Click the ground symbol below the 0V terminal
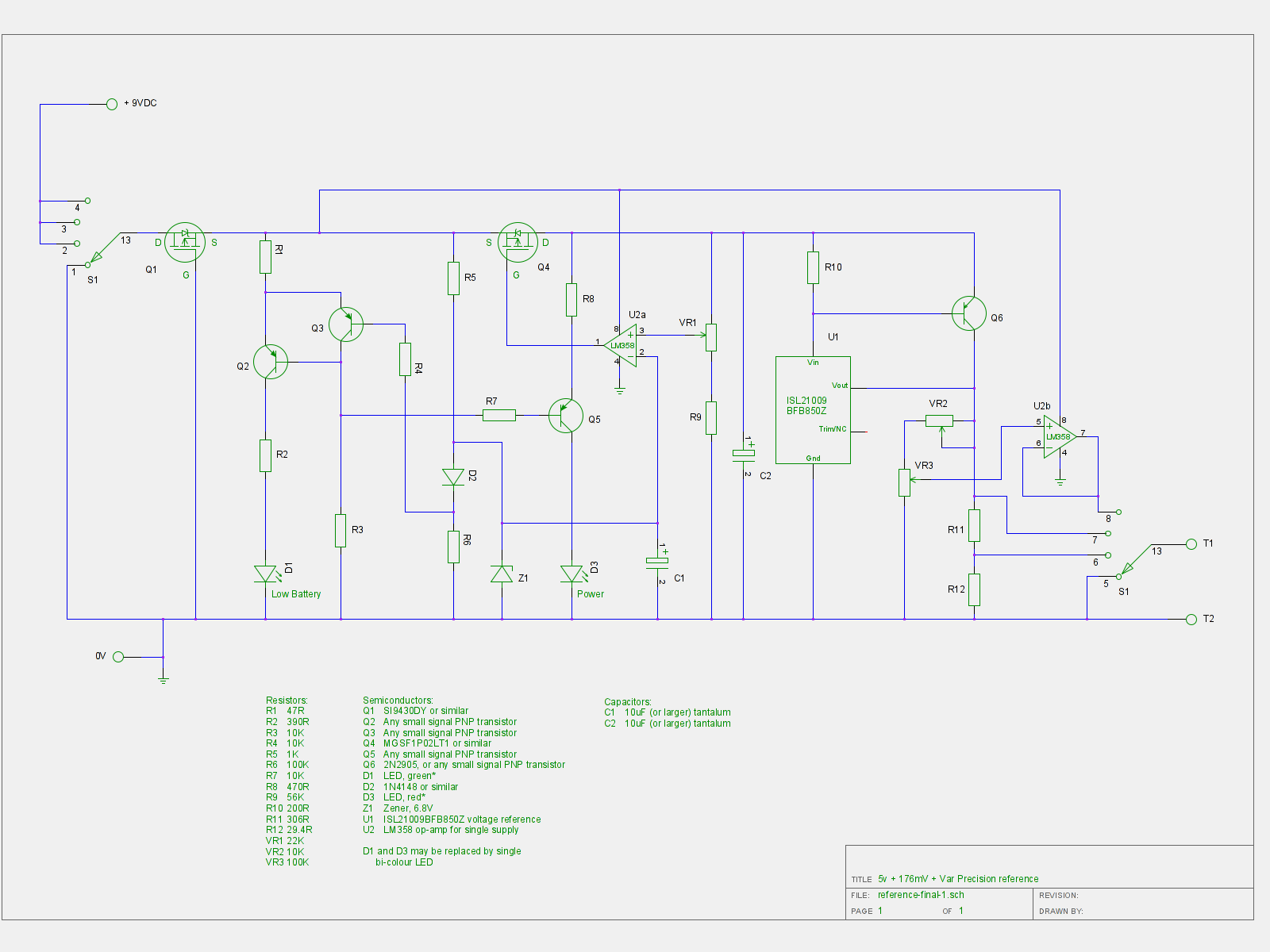The width and height of the screenshot is (1270, 952). click(164, 680)
